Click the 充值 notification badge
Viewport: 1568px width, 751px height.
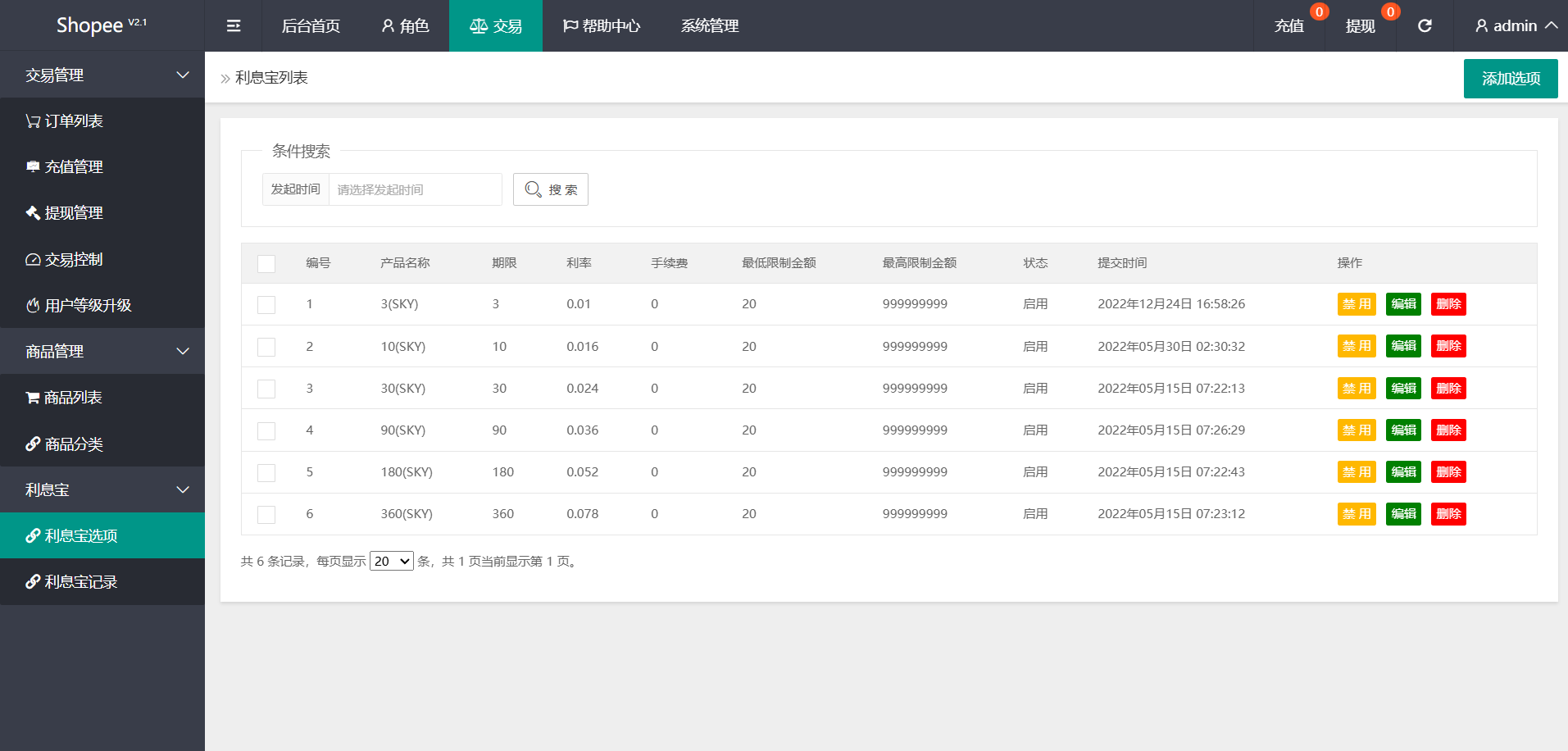tap(1319, 11)
